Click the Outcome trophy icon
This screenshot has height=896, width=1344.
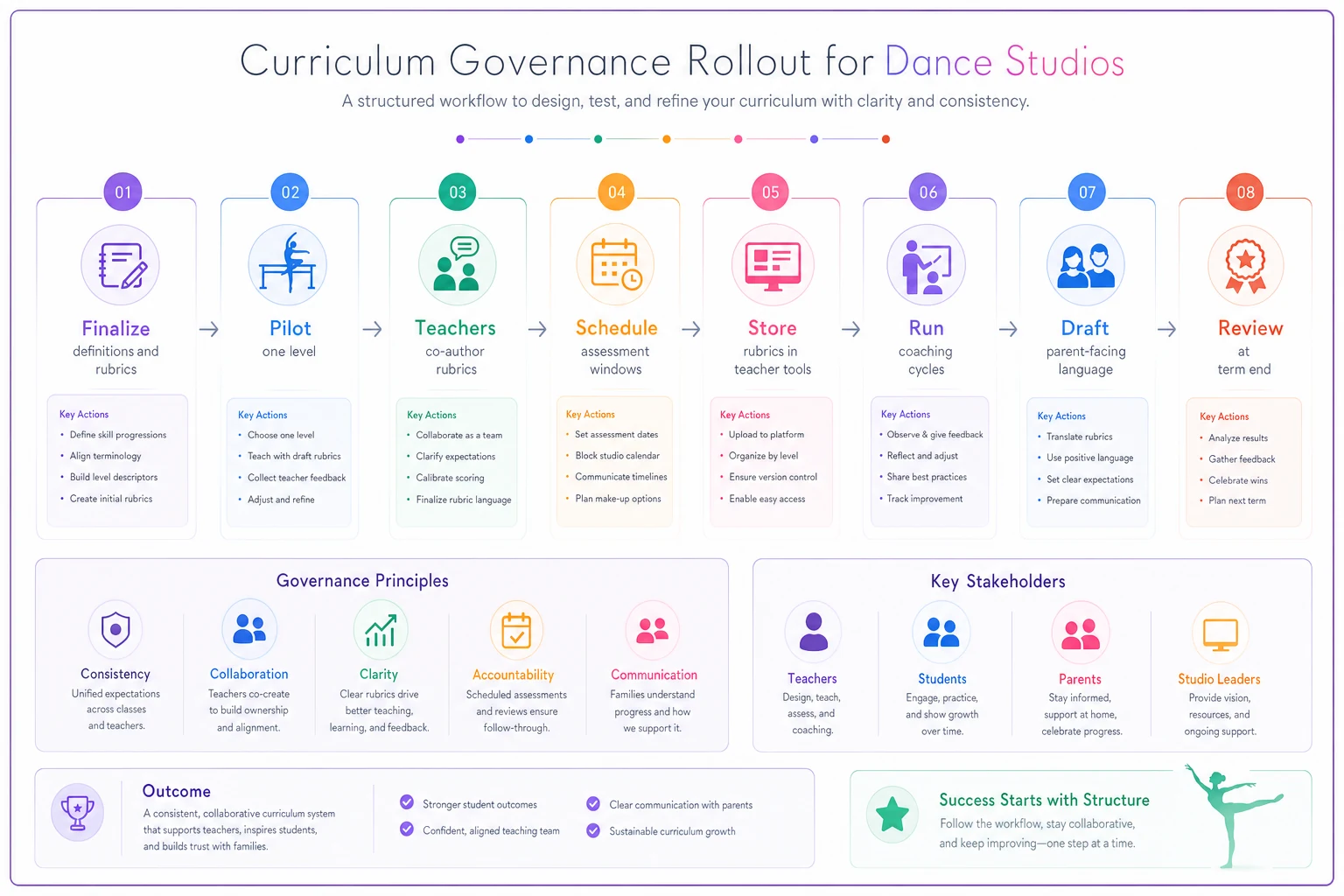78,812
